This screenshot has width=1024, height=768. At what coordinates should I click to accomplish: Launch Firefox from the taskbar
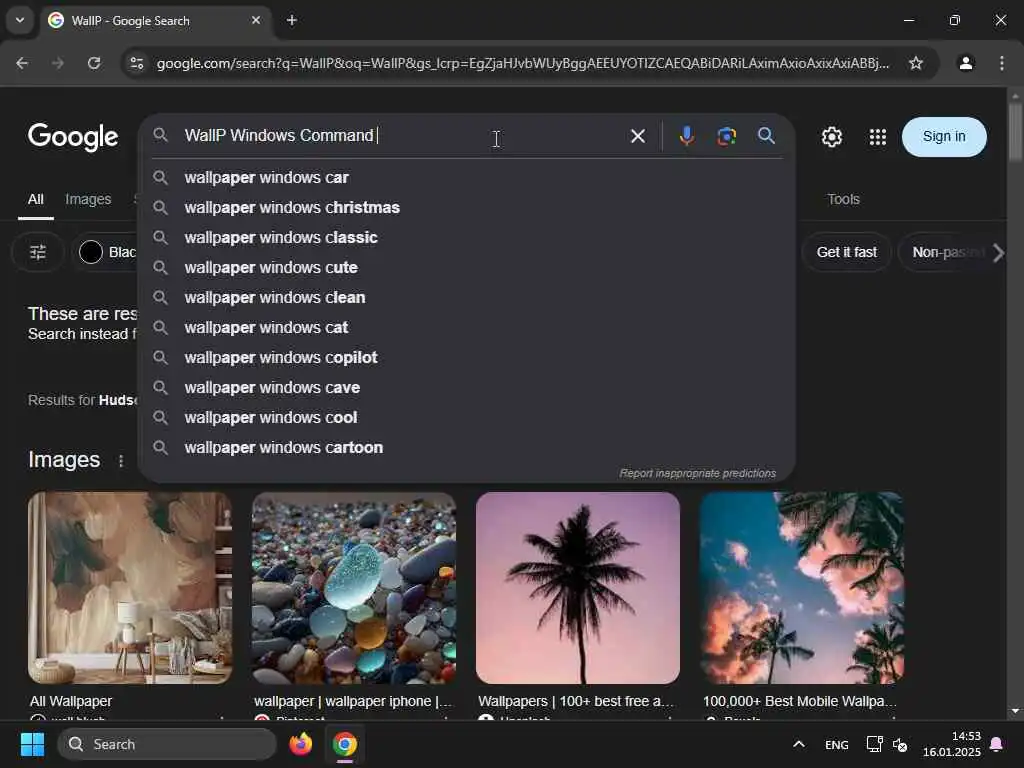[x=300, y=744]
